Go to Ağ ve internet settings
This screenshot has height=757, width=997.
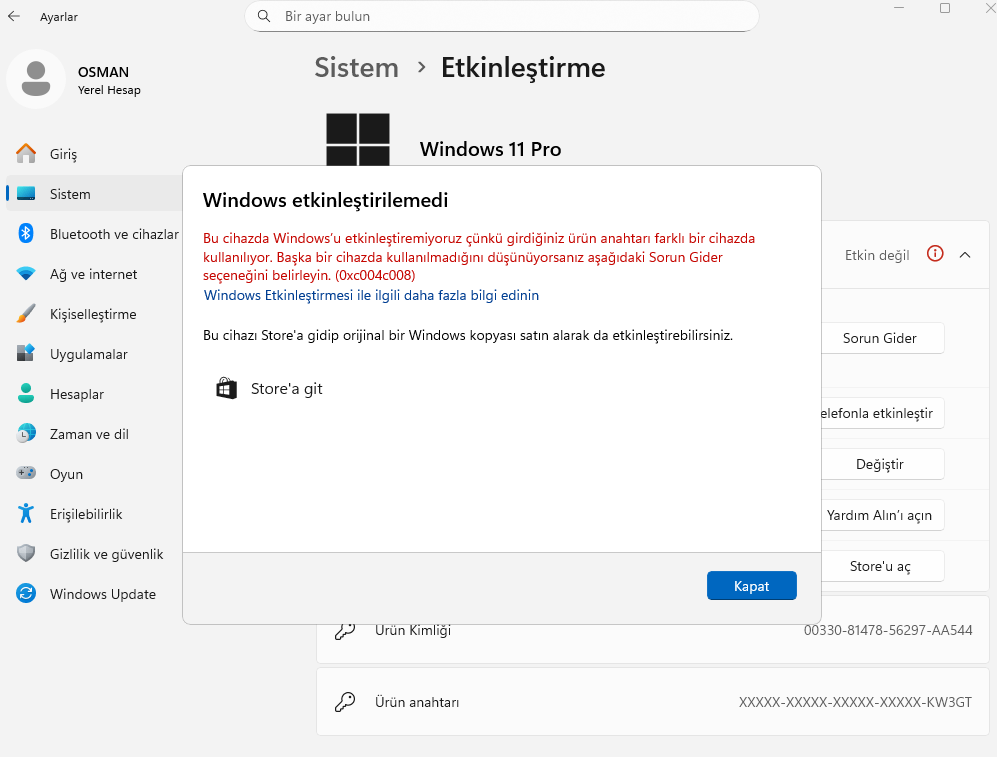(93, 274)
